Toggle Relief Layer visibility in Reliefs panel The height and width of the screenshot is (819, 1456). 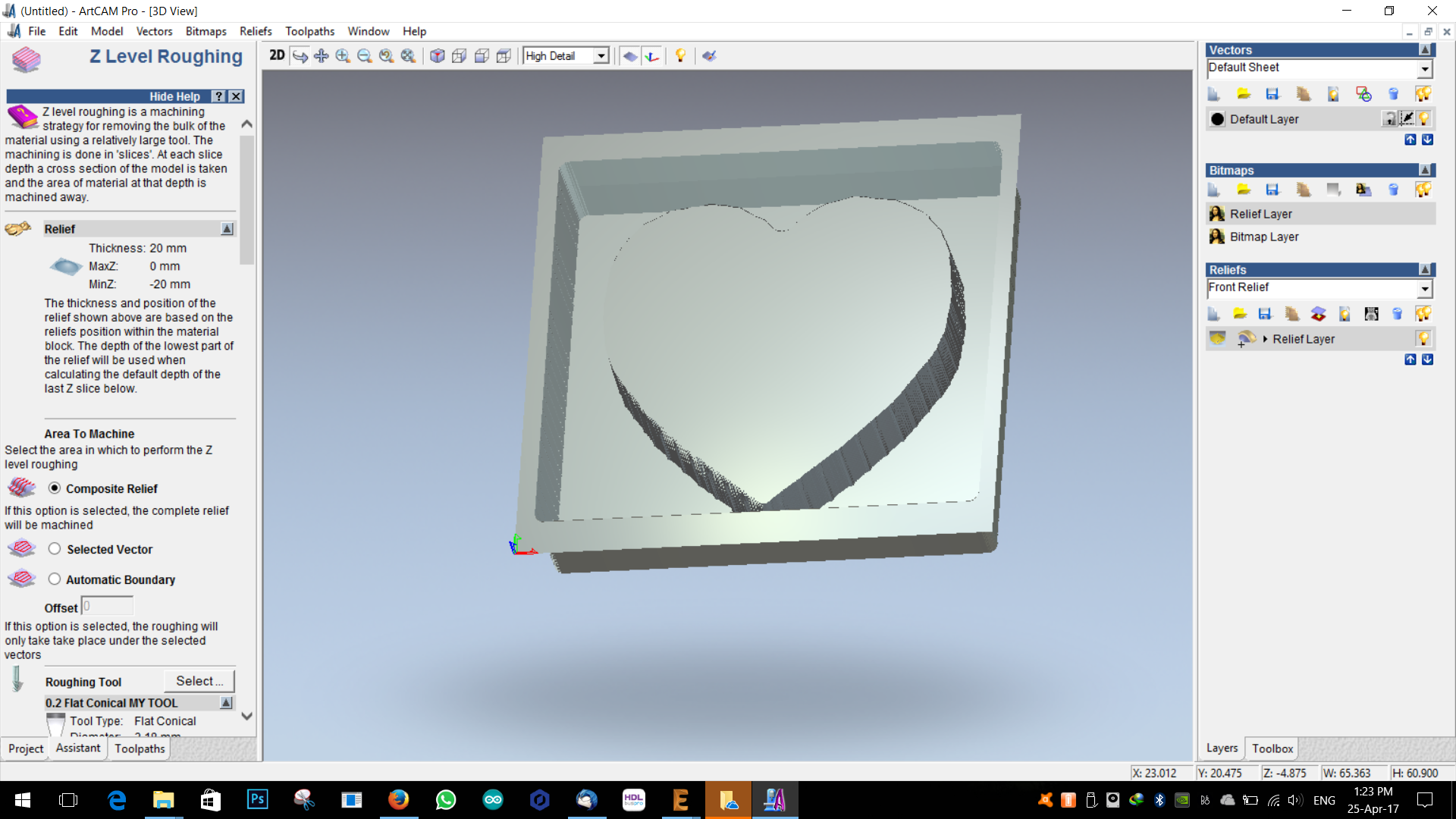pos(1424,339)
